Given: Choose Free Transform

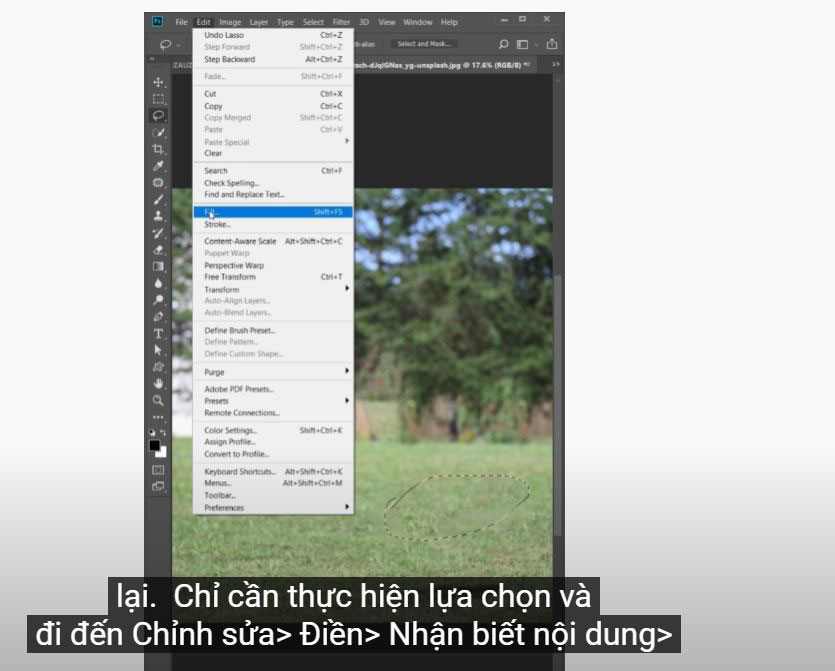Looking at the screenshot, I should coord(273,277).
